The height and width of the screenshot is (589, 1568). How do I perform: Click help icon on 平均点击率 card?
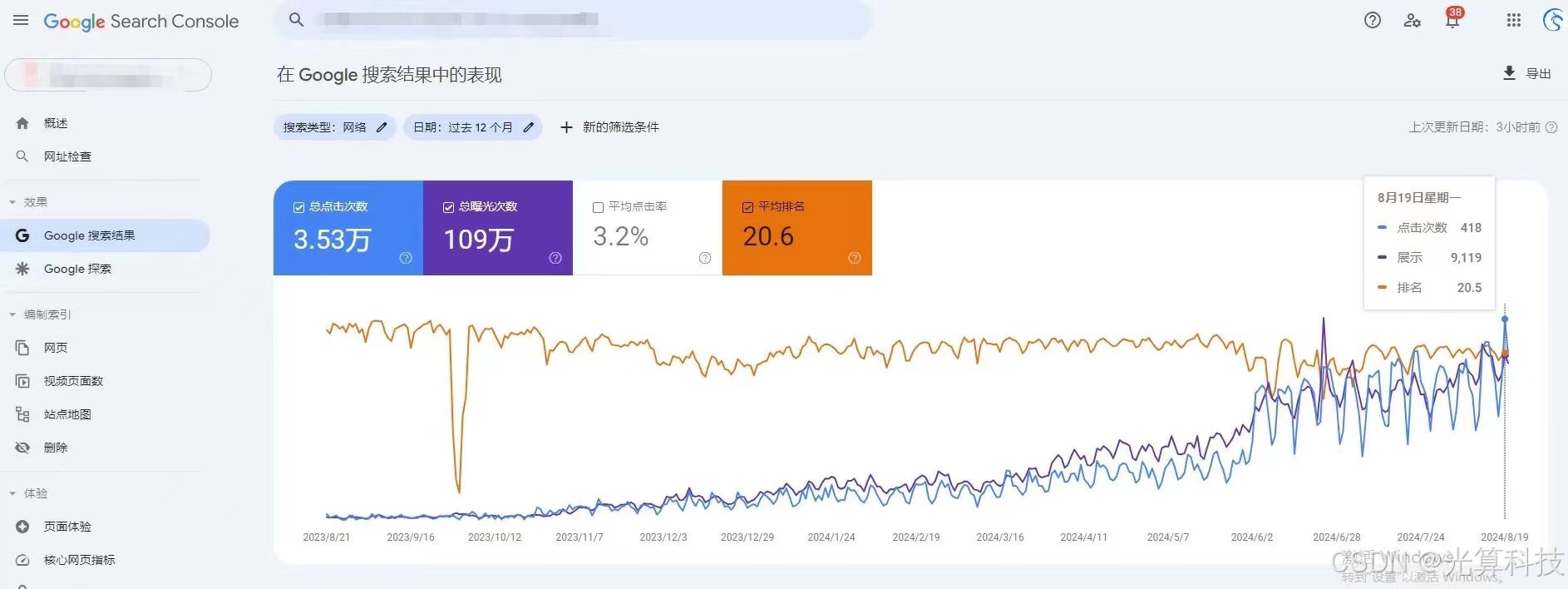click(705, 258)
